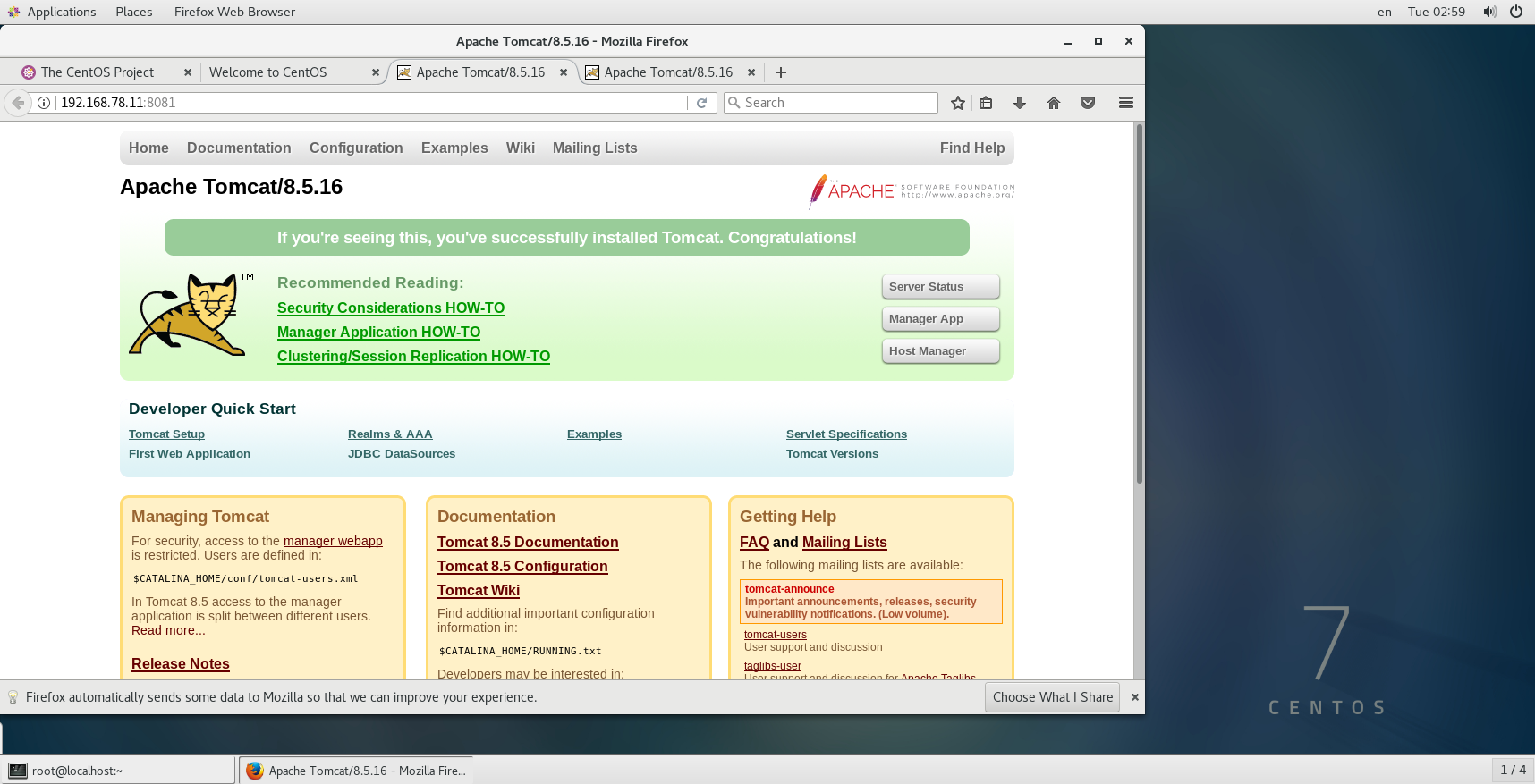Open the downloads arrow icon

1020,103
